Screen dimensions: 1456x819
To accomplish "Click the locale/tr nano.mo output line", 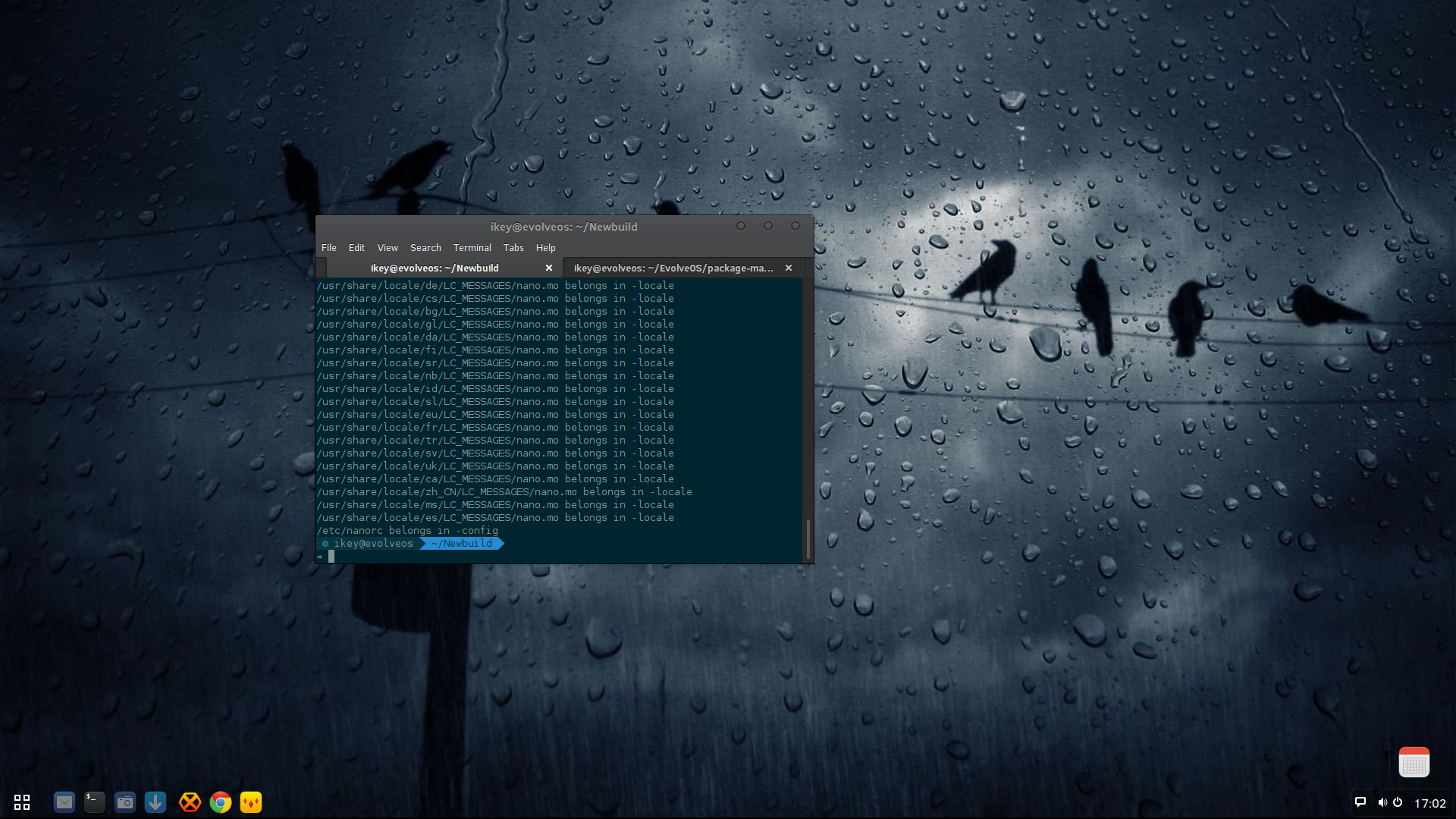I will pyautogui.click(x=495, y=441).
